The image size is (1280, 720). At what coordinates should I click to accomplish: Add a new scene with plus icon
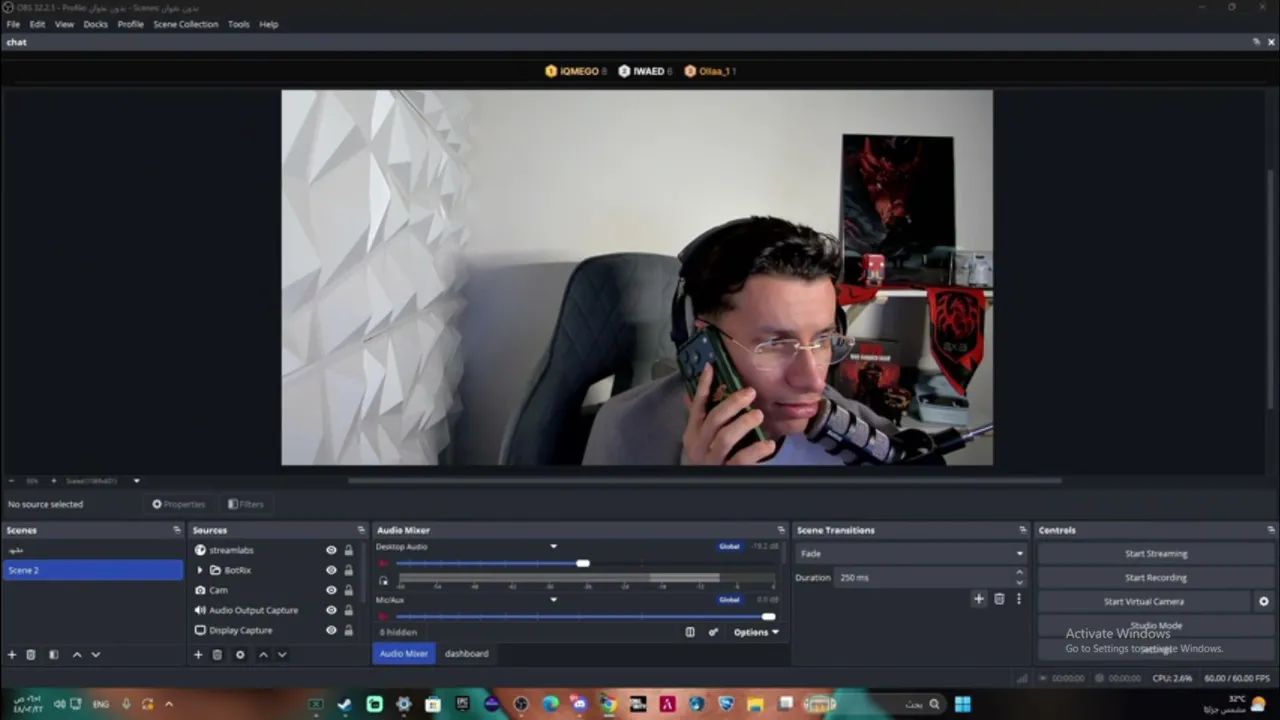(12, 655)
